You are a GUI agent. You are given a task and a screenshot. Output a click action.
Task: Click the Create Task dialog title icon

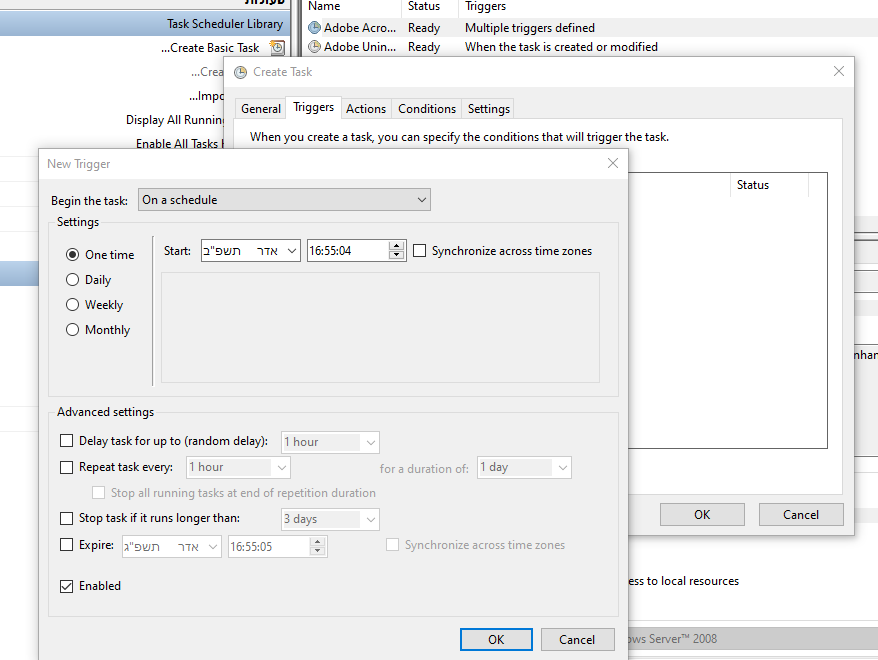point(240,72)
